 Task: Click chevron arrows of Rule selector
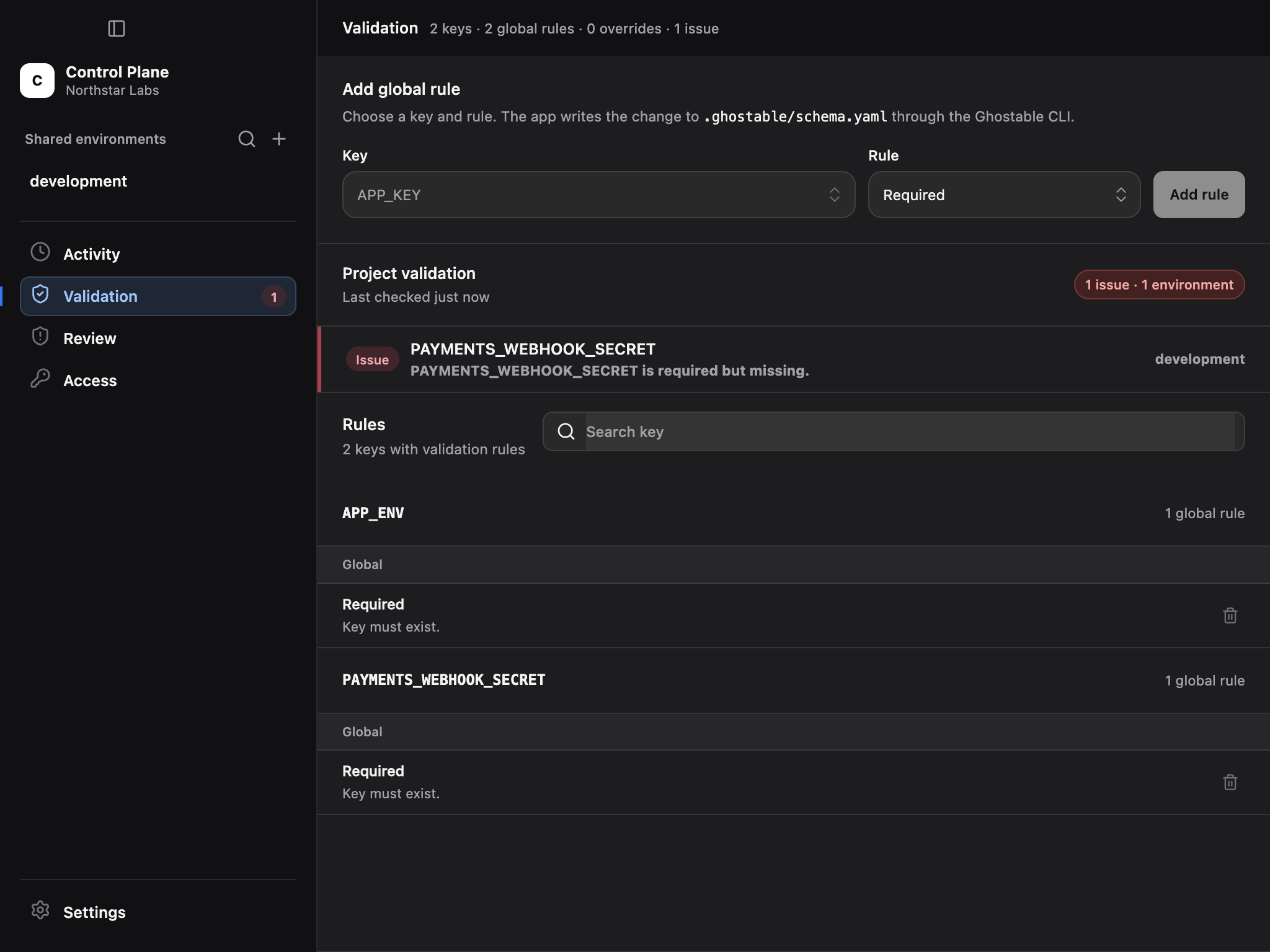pyautogui.click(x=1121, y=195)
